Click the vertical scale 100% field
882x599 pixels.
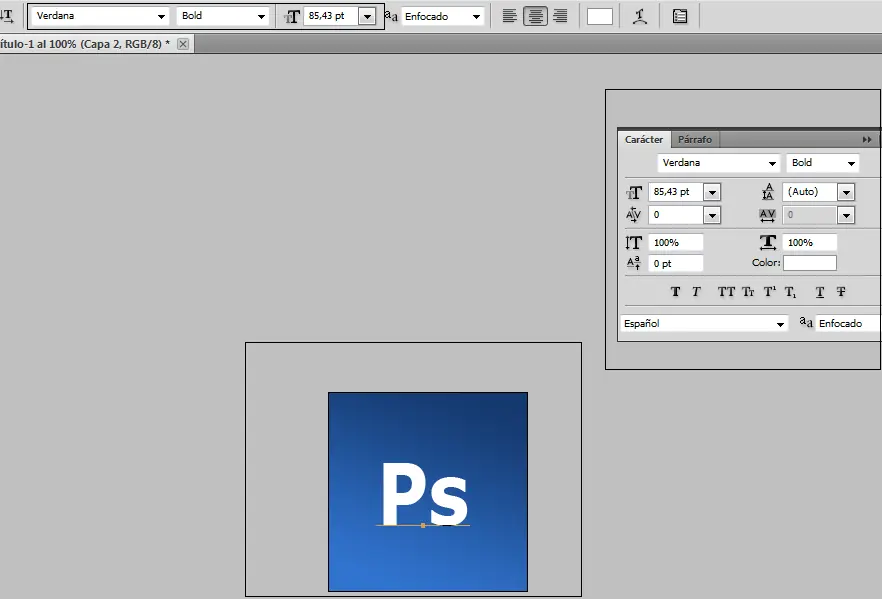pos(676,243)
